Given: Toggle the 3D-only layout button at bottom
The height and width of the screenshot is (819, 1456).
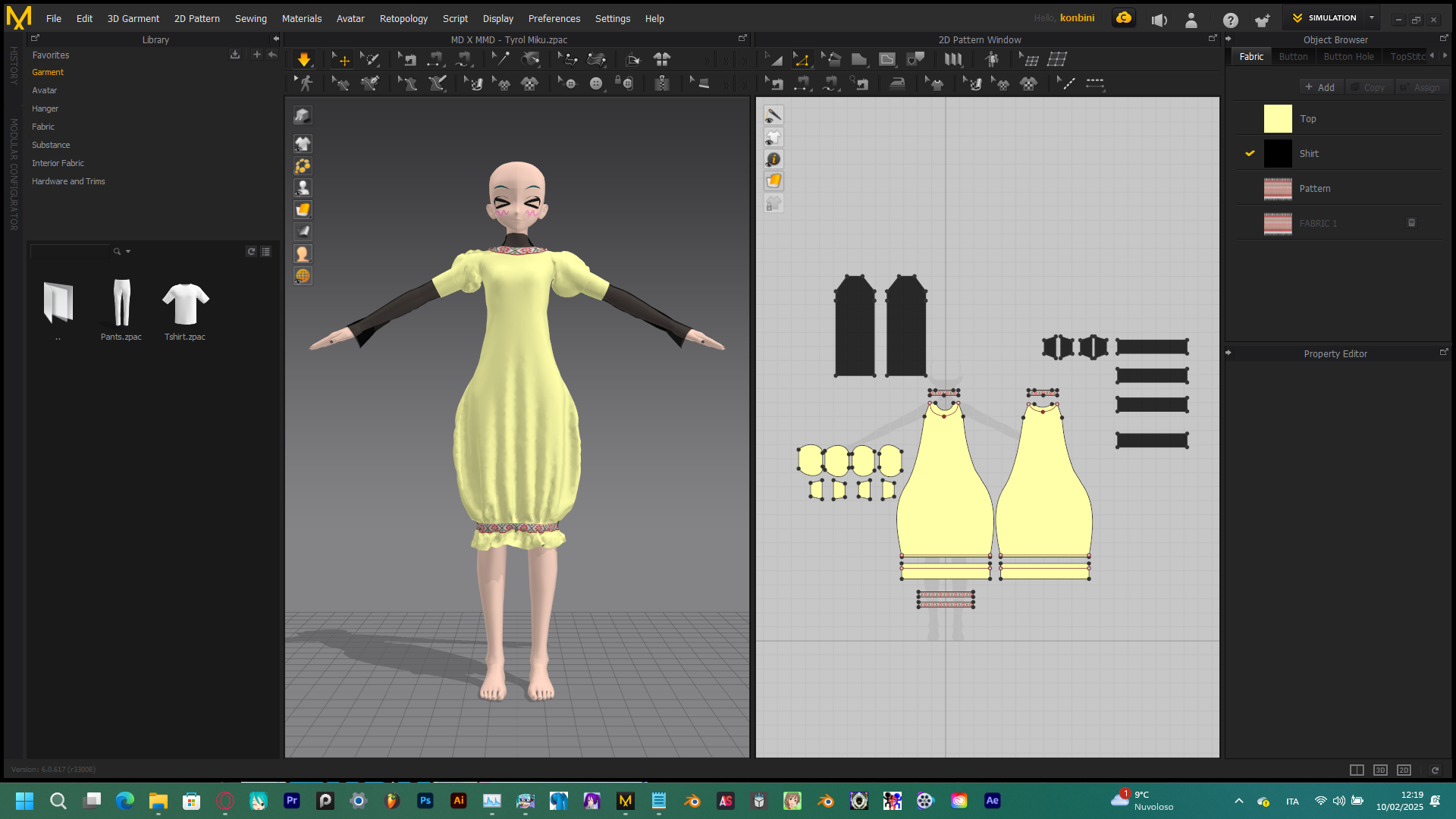Looking at the screenshot, I should [1381, 770].
